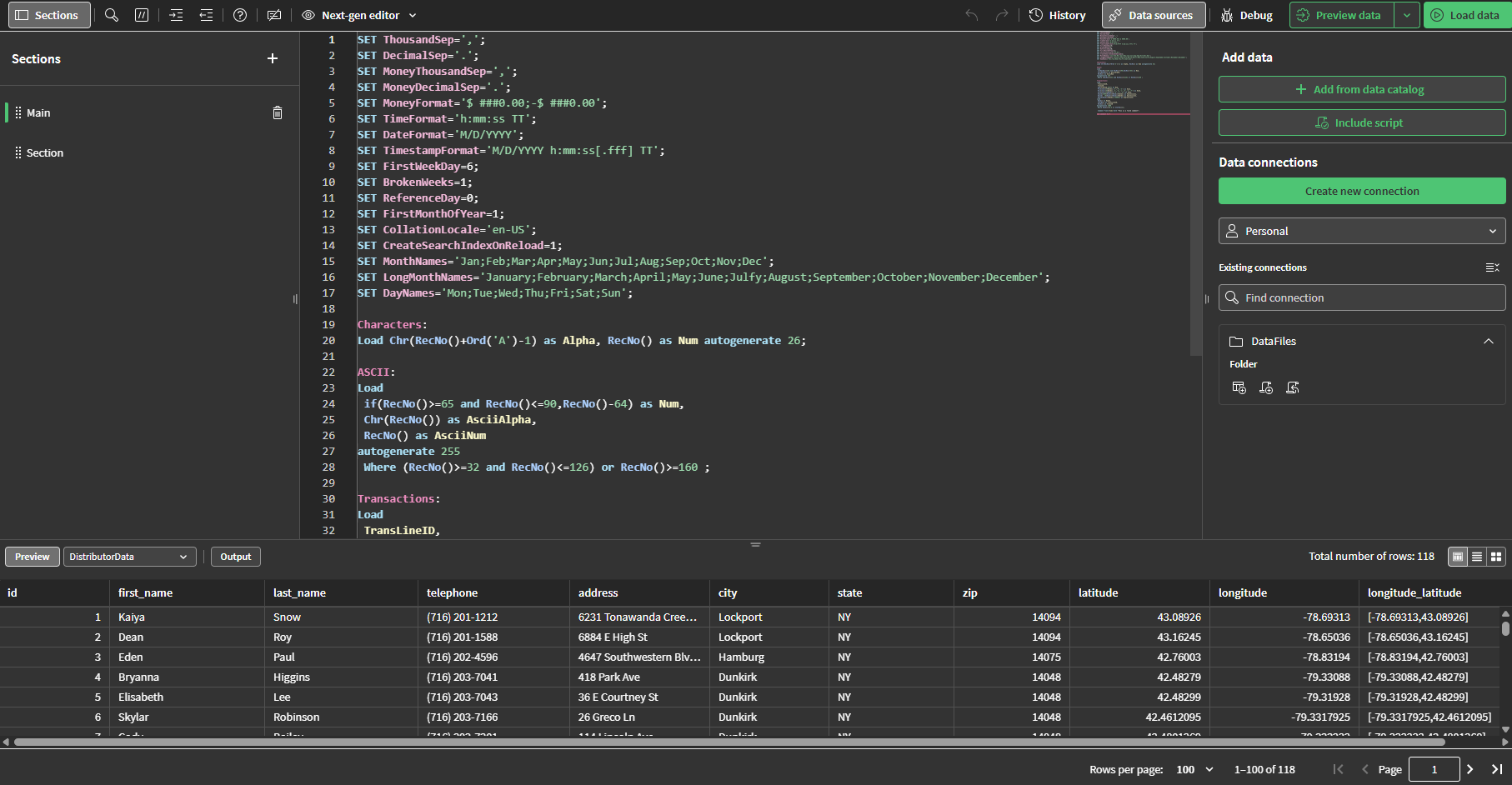The width and height of the screenshot is (1512, 785).
Task: Click the cell containing Hamburg
Action: click(769, 657)
